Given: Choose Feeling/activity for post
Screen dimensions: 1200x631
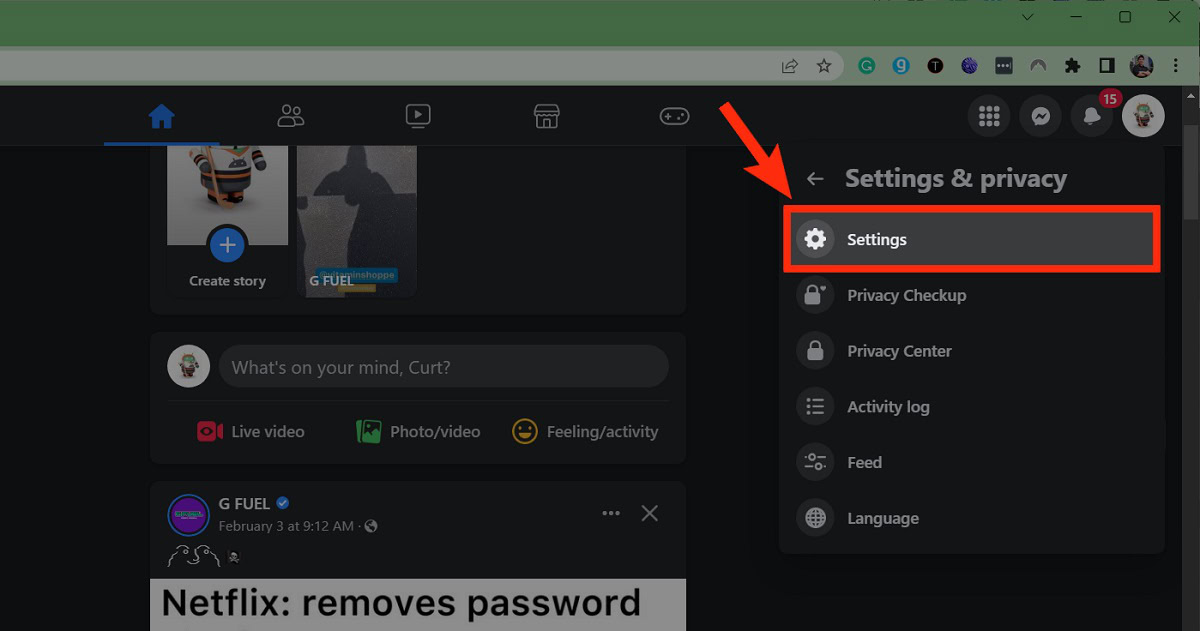Looking at the screenshot, I should [585, 432].
